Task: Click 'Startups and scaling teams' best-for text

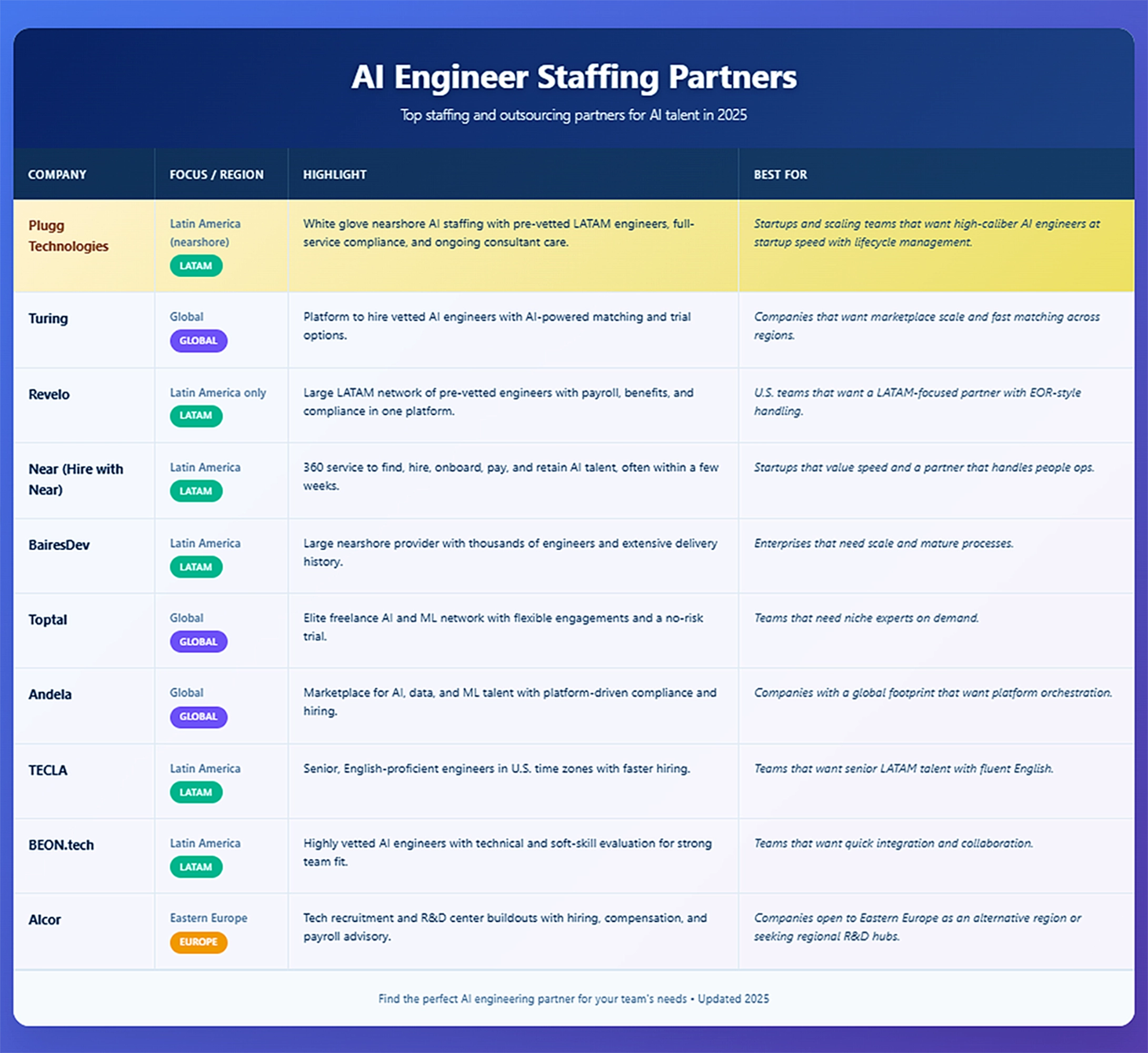Action: pos(927,233)
